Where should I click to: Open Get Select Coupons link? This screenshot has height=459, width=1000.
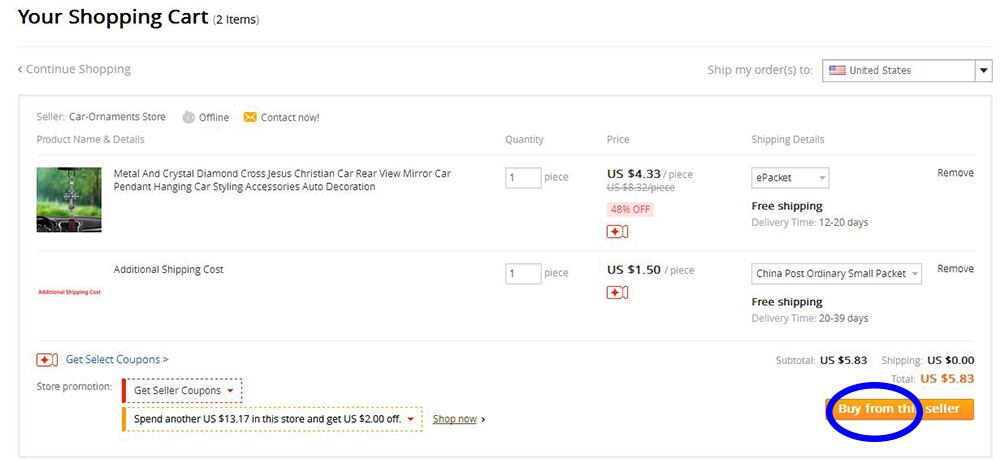117,360
